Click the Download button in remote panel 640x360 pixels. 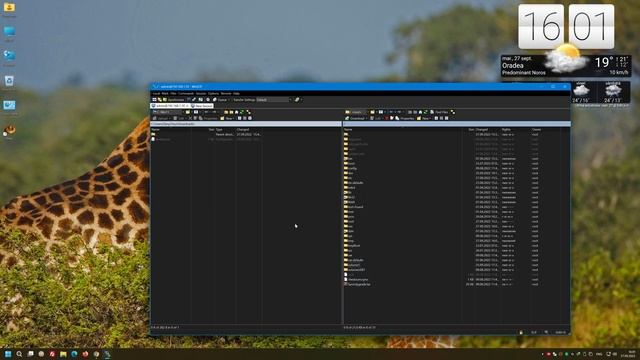356,118
